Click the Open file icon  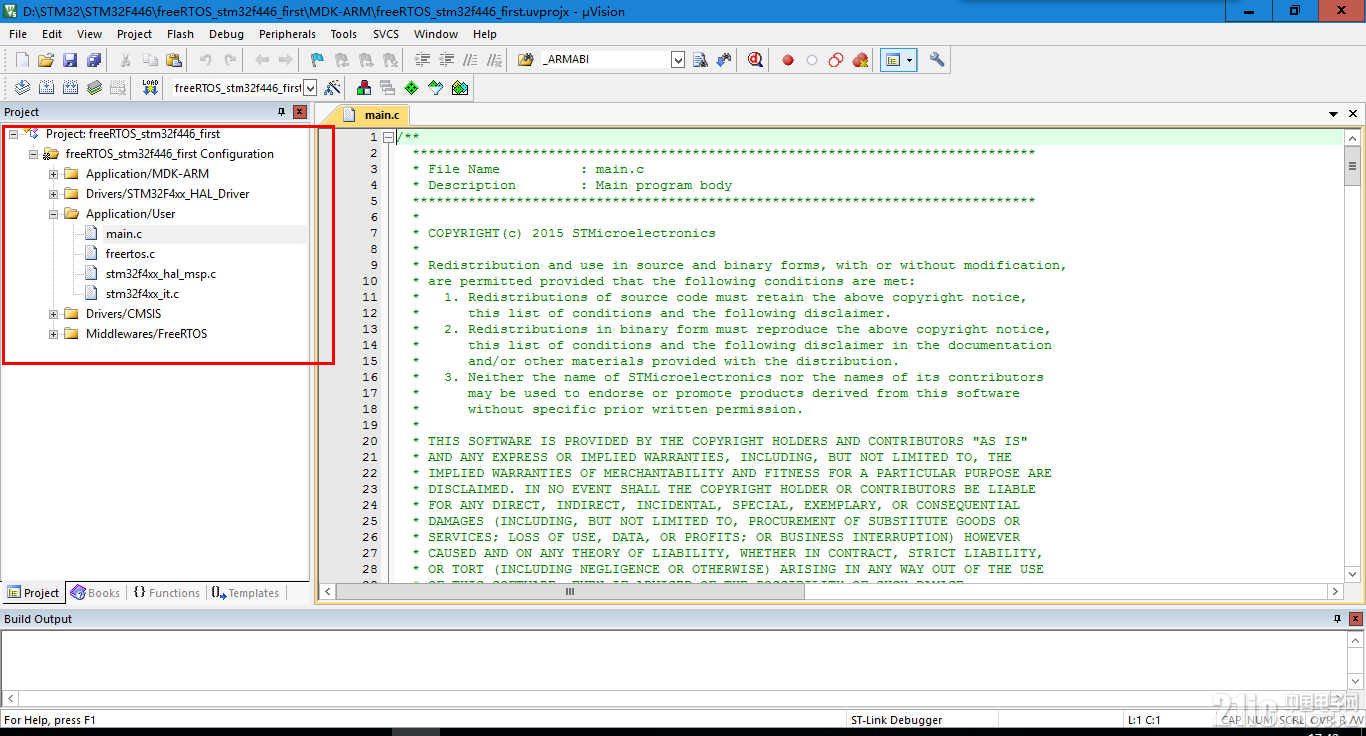(46, 60)
